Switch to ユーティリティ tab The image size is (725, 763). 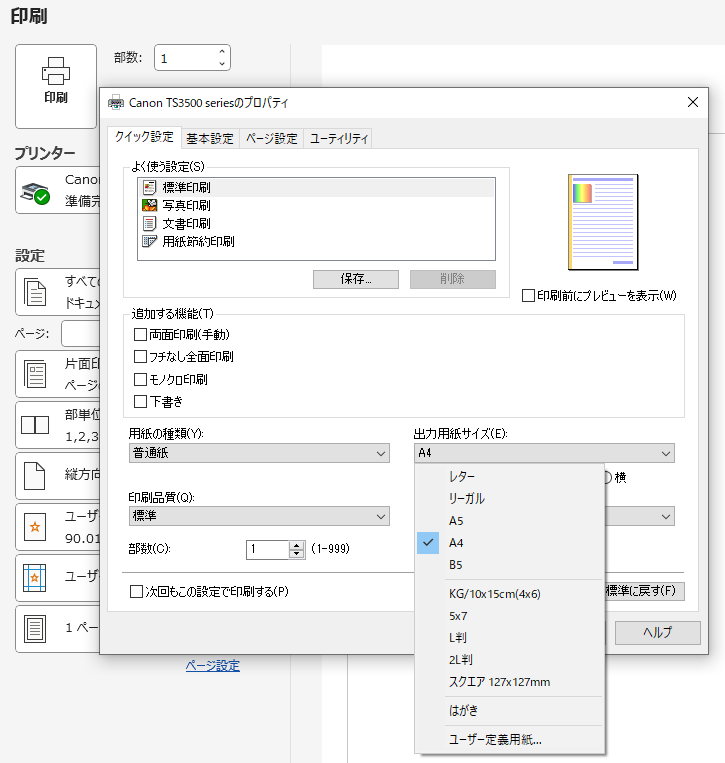tap(339, 139)
